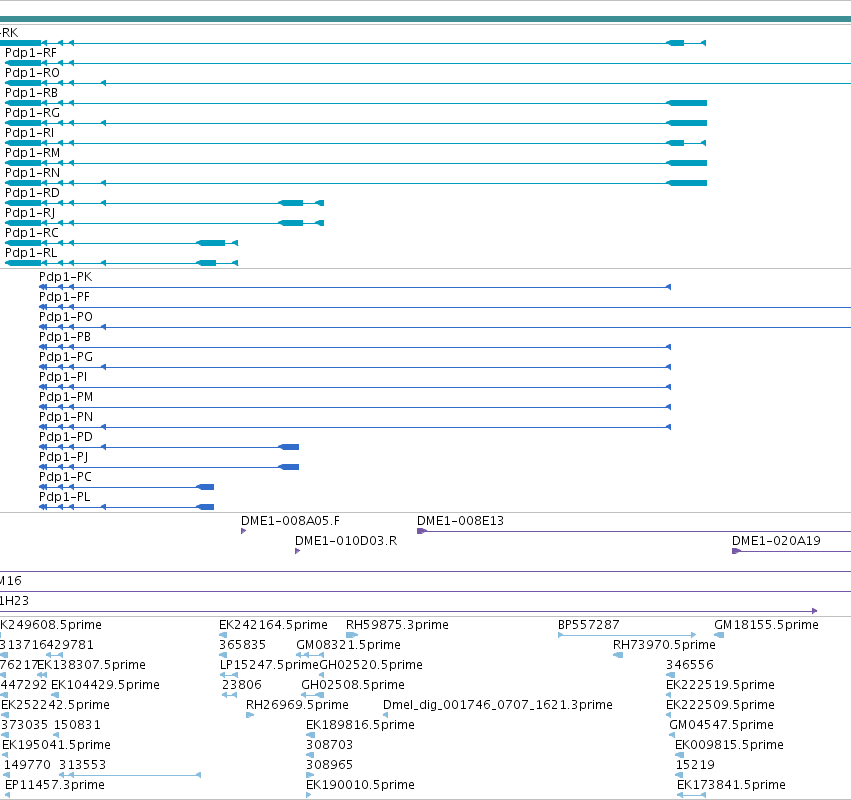Click the GM18155.5prime EST label
The image size is (851, 800).
tap(766, 625)
